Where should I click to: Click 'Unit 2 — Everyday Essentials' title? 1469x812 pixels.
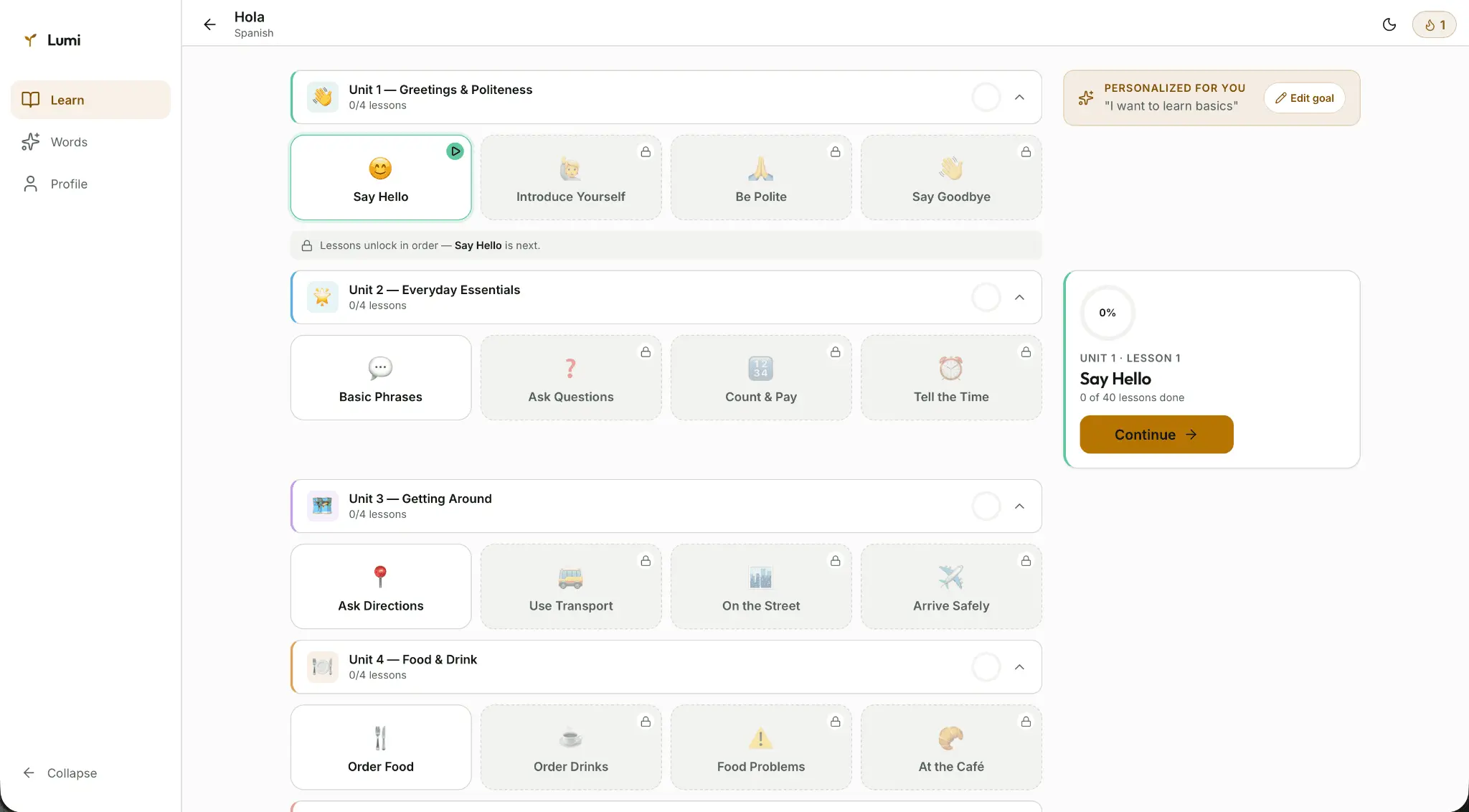pos(435,290)
